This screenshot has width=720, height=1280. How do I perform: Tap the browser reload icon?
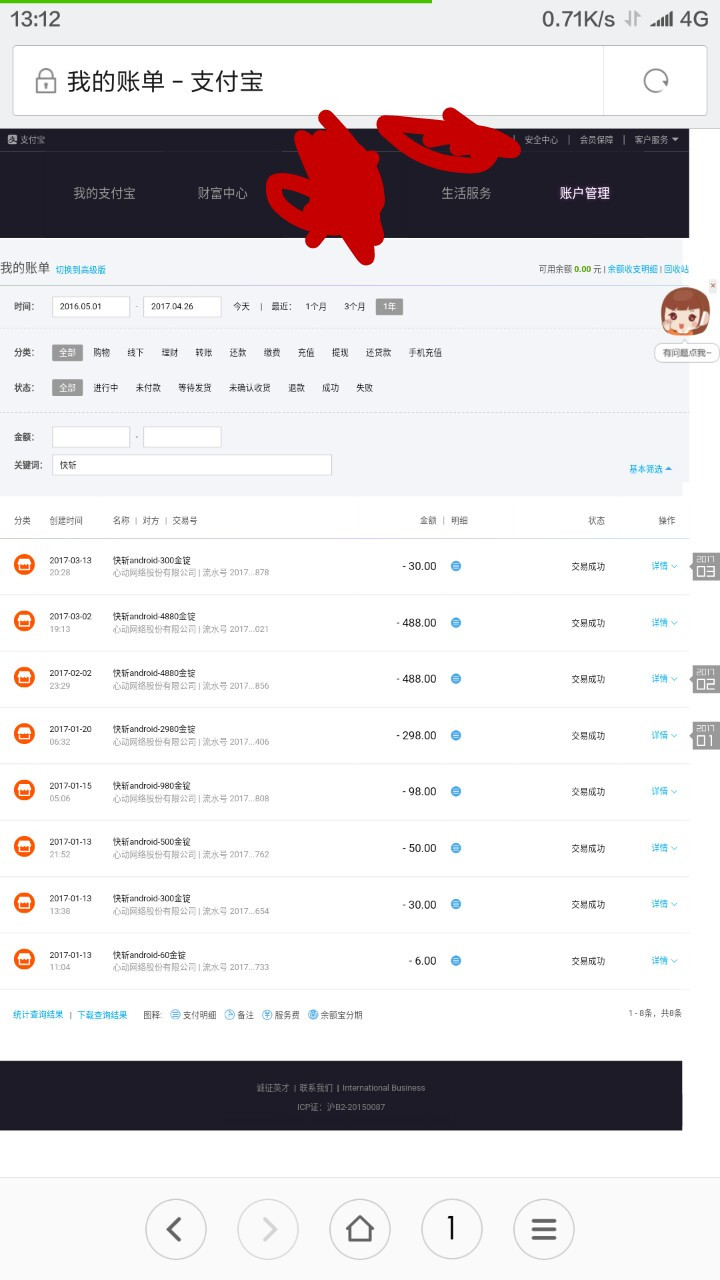coord(656,81)
